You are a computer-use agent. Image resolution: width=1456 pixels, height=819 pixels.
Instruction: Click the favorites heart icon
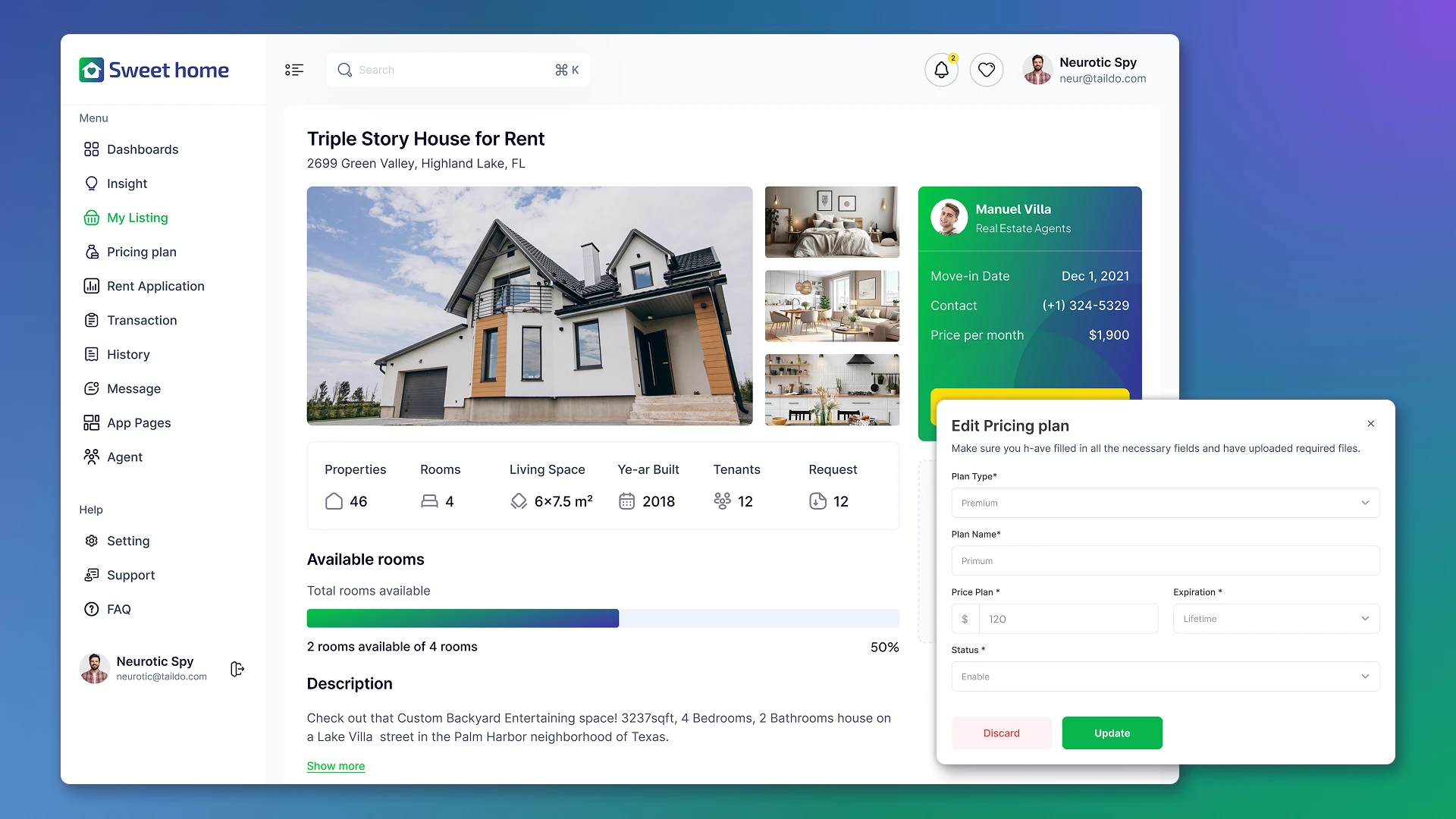click(986, 69)
